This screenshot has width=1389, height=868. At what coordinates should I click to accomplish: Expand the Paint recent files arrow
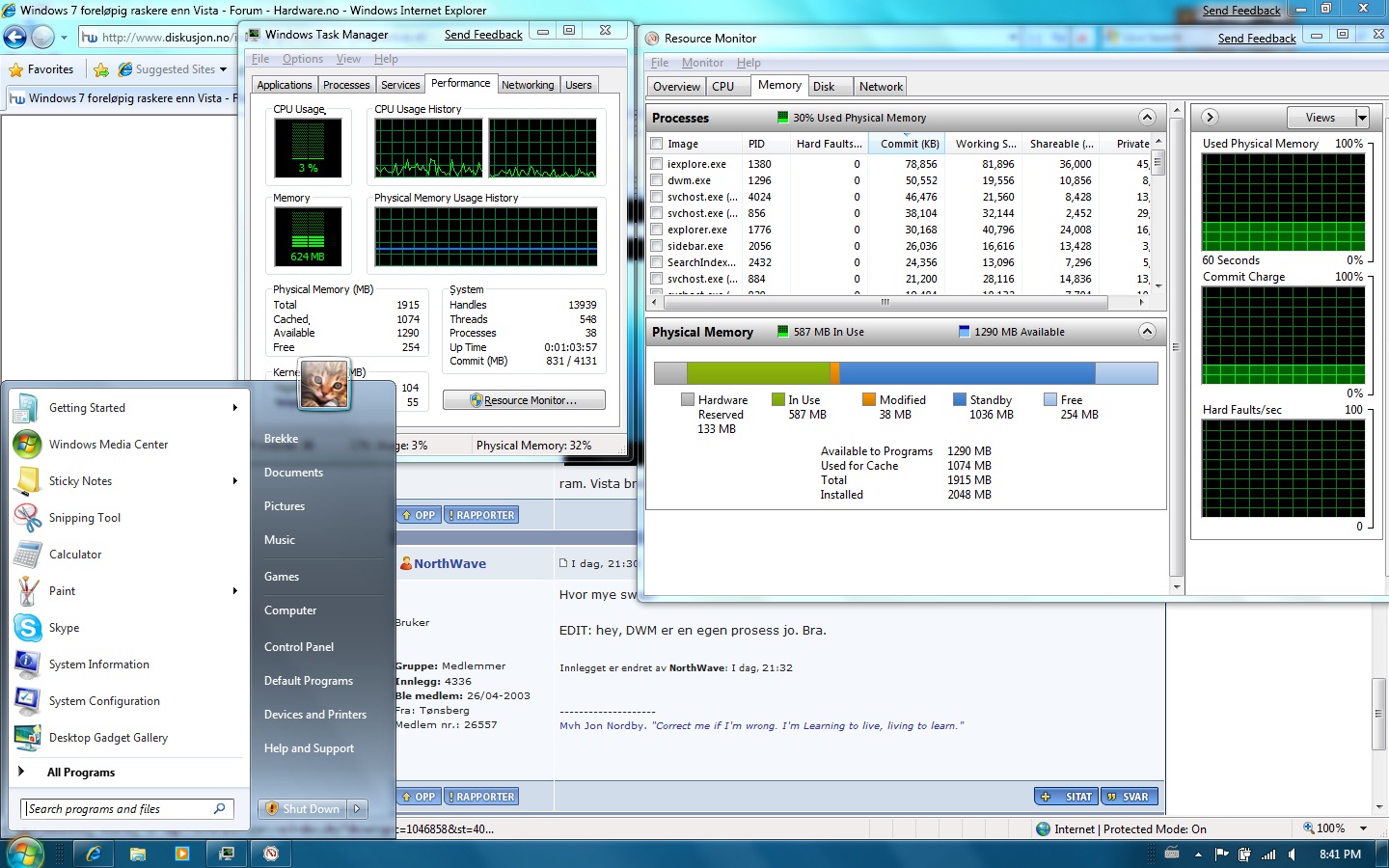click(234, 591)
